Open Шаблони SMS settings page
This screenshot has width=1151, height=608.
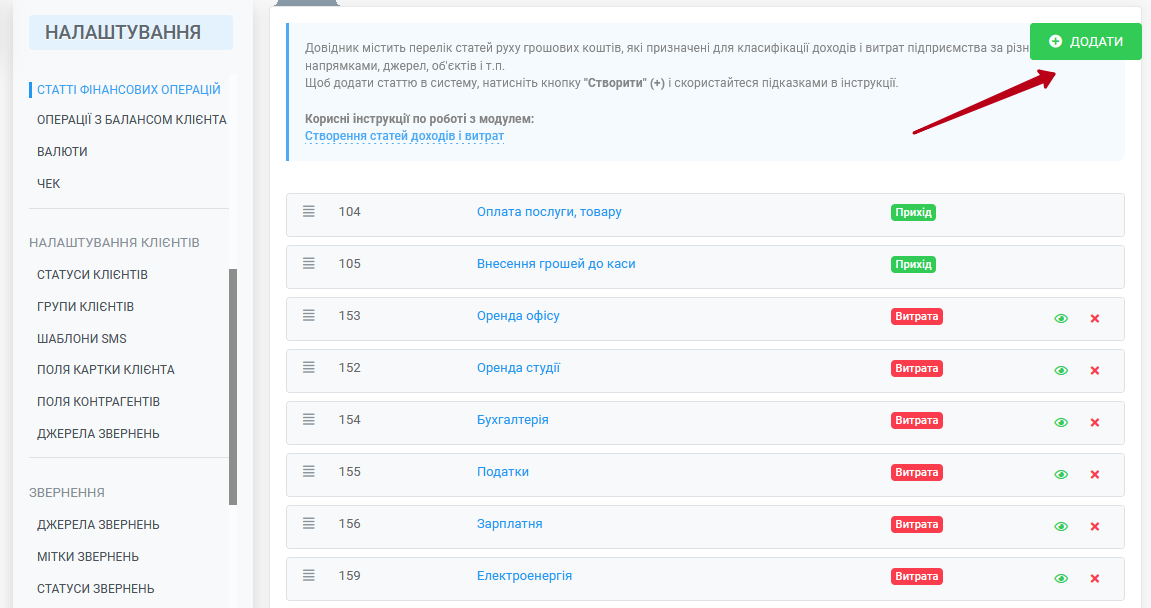click(x=82, y=338)
